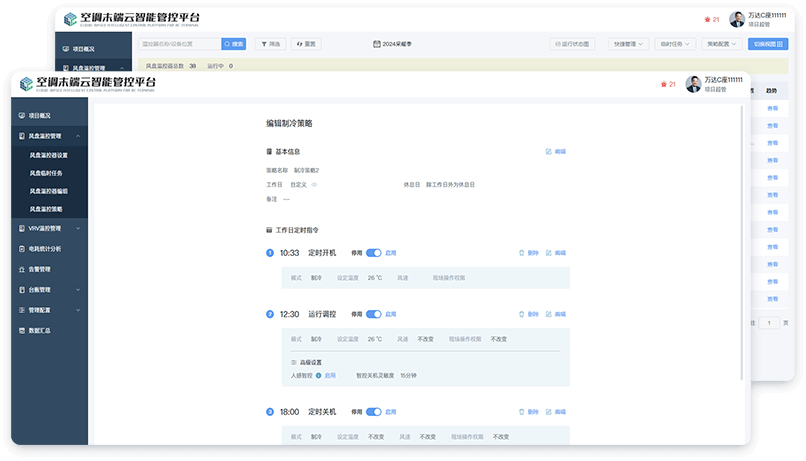The width and height of the screenshot is (806, 461).
Task: Click the 重置 reset button in back window
Action: point(306,44)
